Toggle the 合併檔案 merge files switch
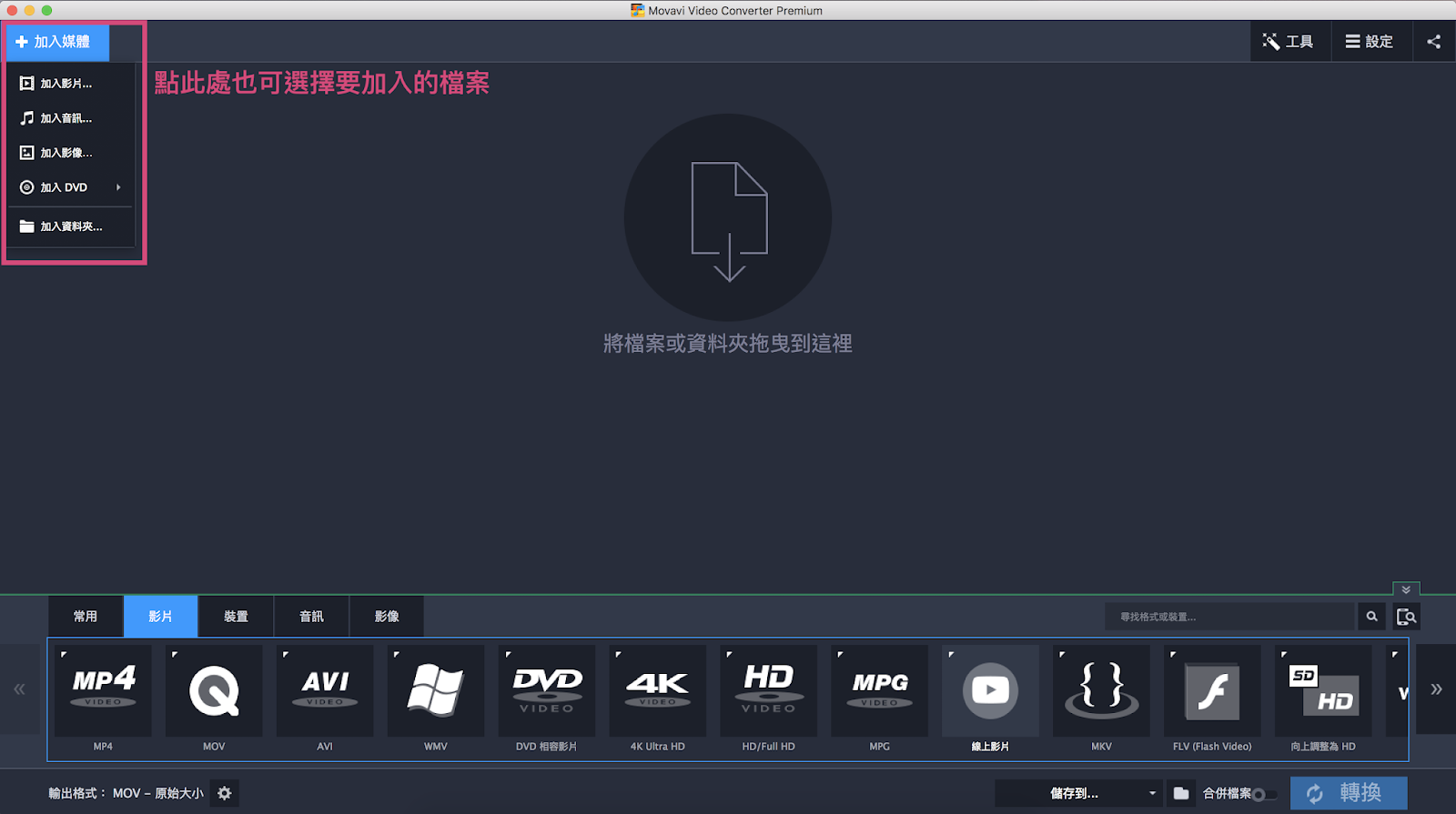Image resolution: width=1456 pixels, height=814 pixels. pyautogui.click(x=1264, y=795)
